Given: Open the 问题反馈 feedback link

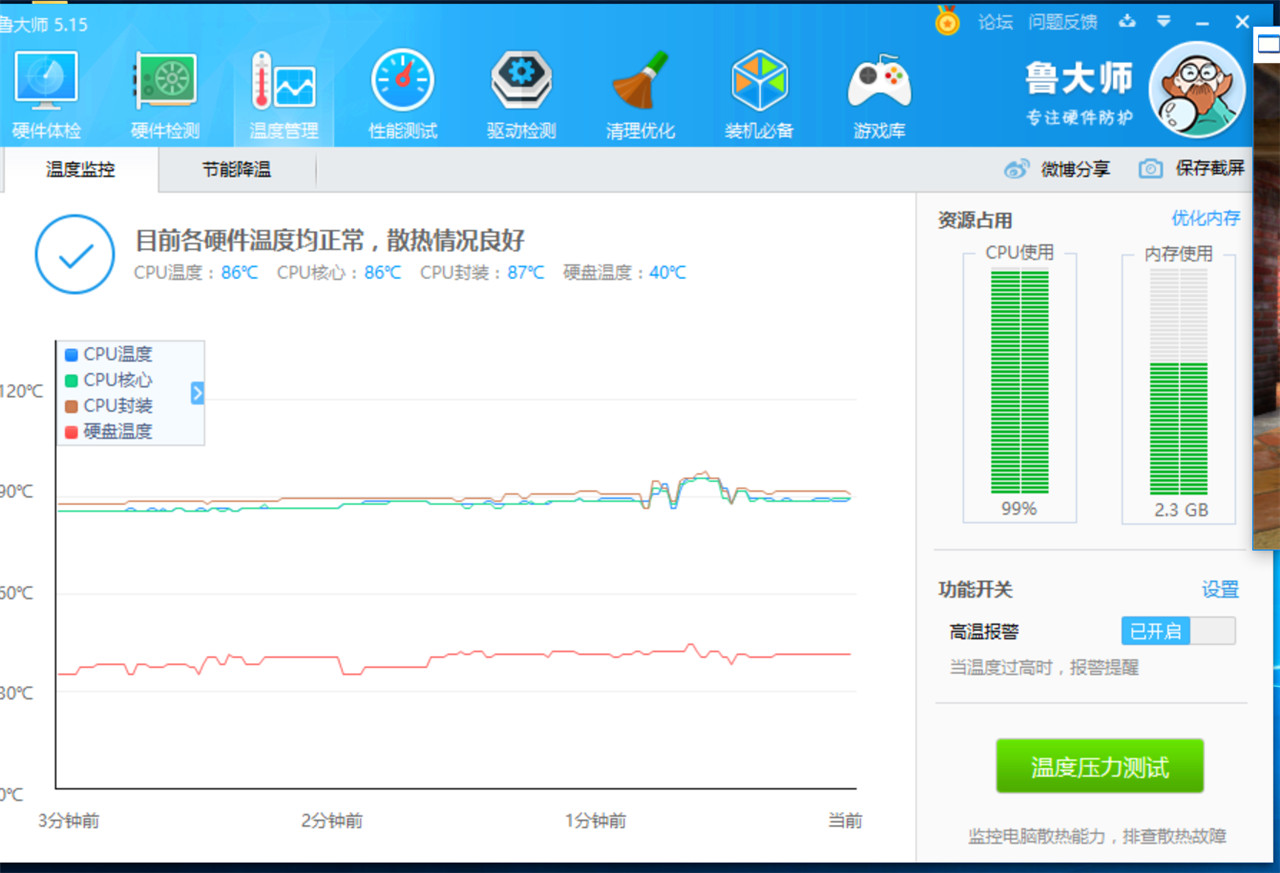Looking at the screenshot, I should pyautogui.click(x=1063, y=22).
